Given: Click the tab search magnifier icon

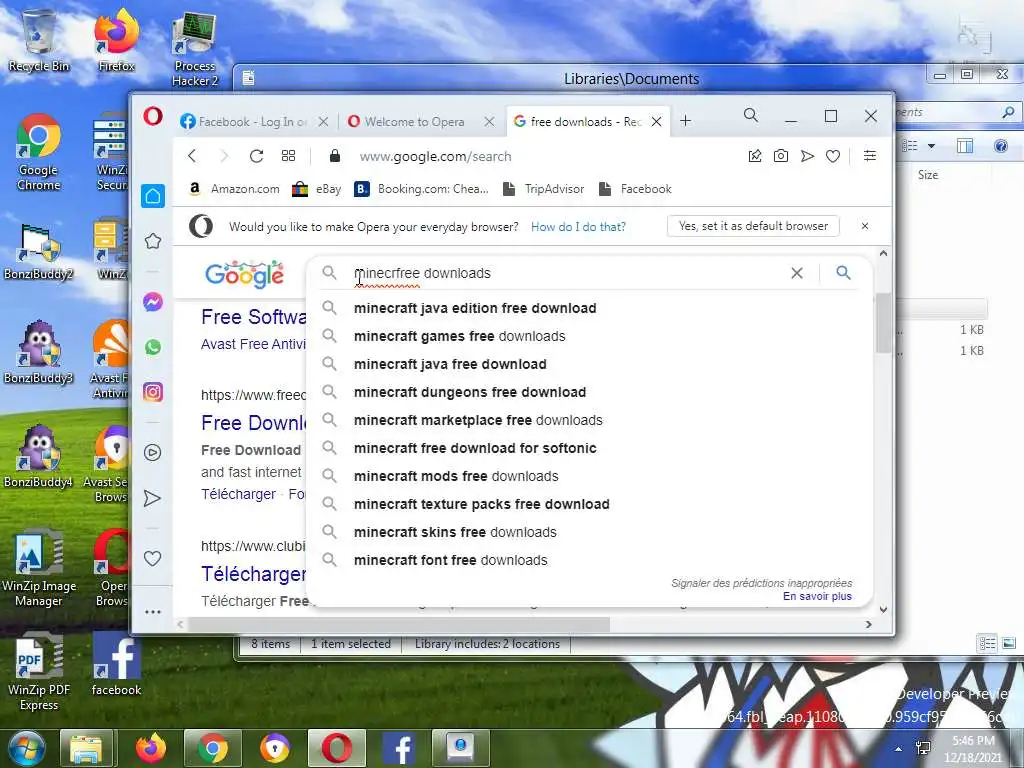Looking at the screenshot, I should tap(751, 116).
